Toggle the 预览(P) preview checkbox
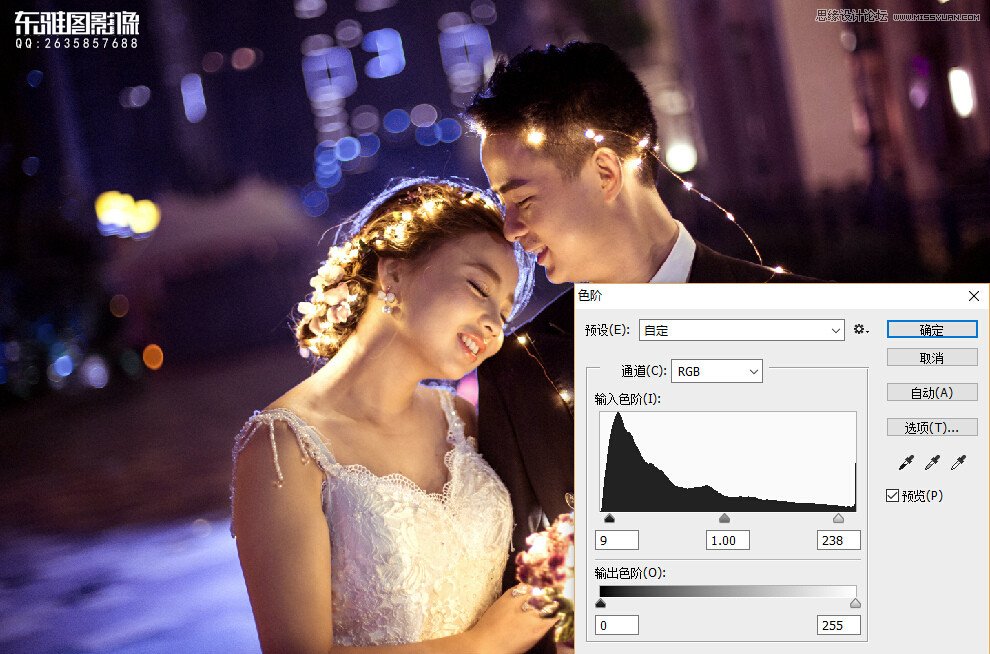Image resolution: width=990 pixels, height=654 pixels. (892, 496)
